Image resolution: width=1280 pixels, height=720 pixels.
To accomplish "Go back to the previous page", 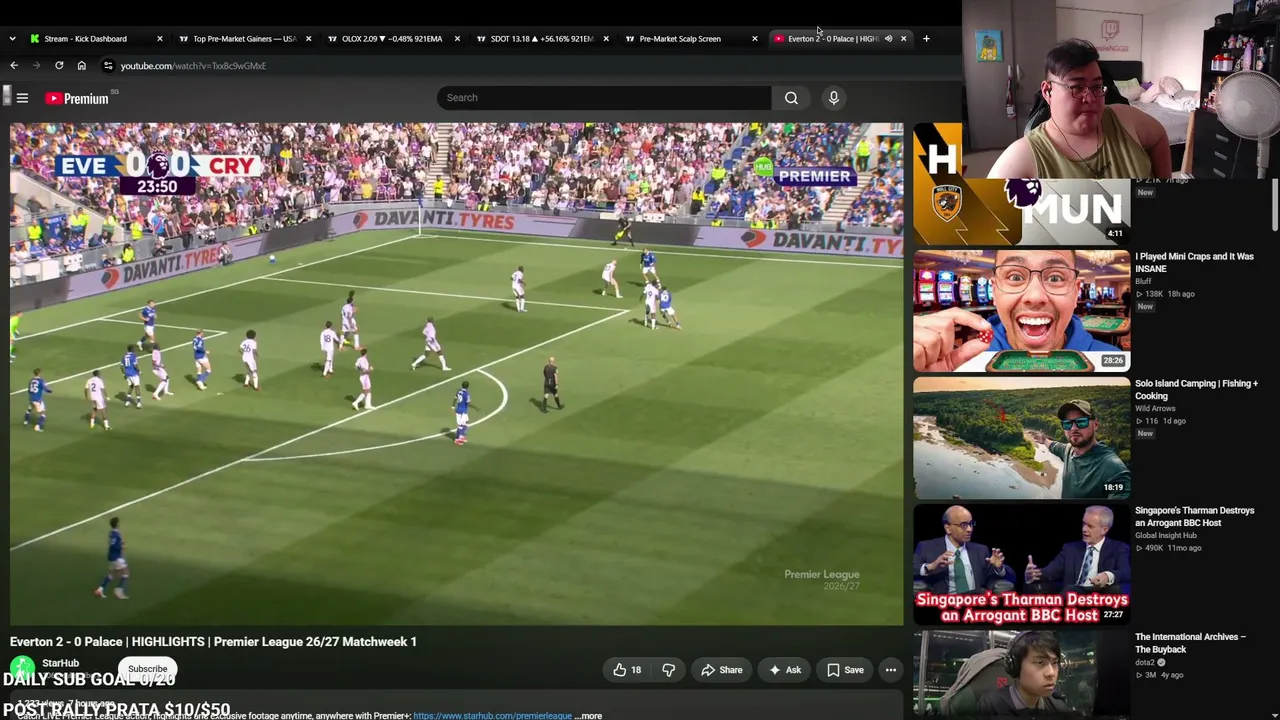I will coord(14,66).
